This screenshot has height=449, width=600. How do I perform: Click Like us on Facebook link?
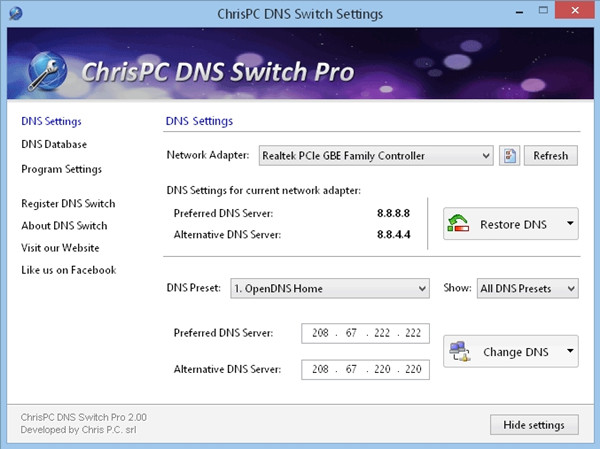tap(68, 270)
